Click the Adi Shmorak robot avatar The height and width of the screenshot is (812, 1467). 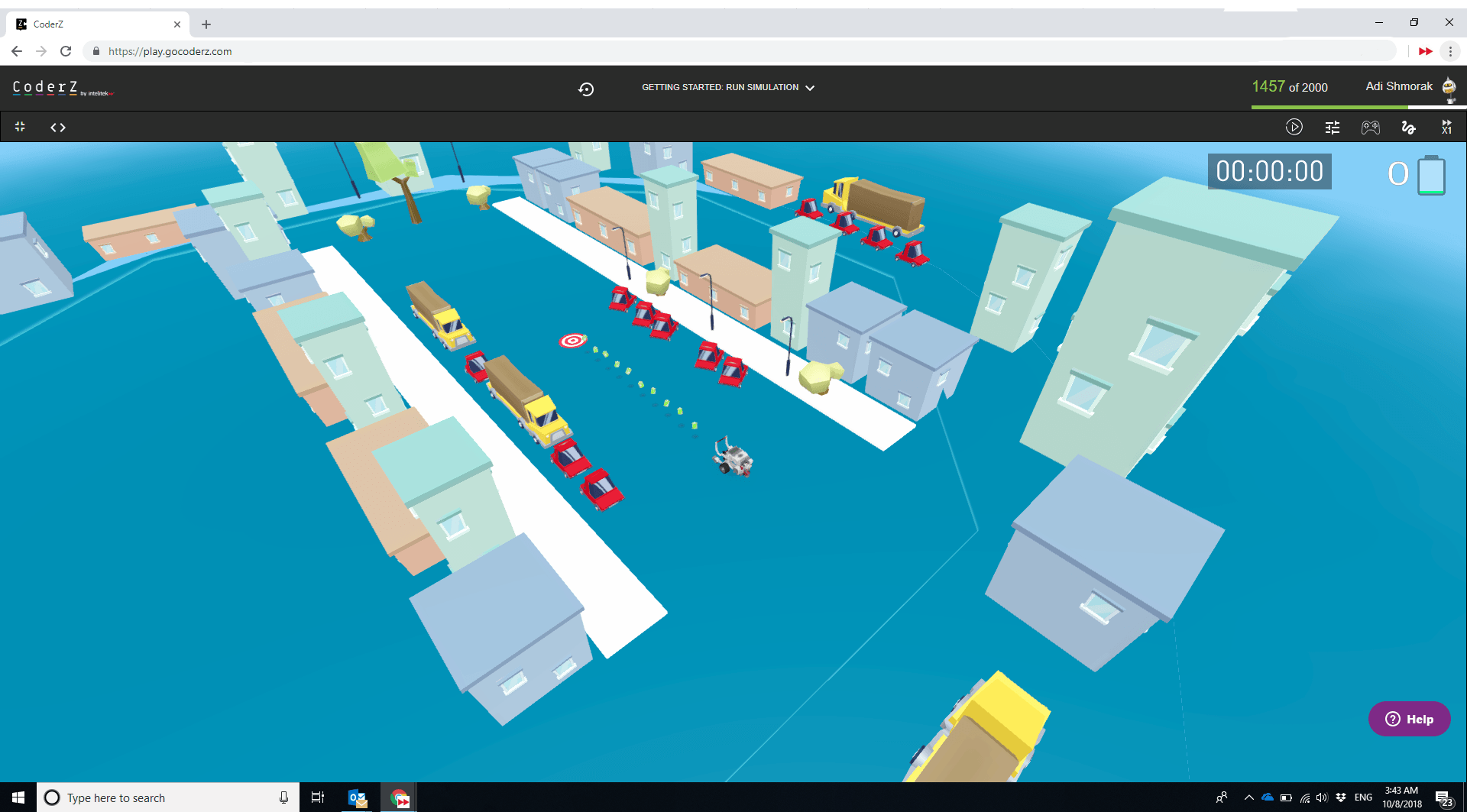pos(1449,87)
